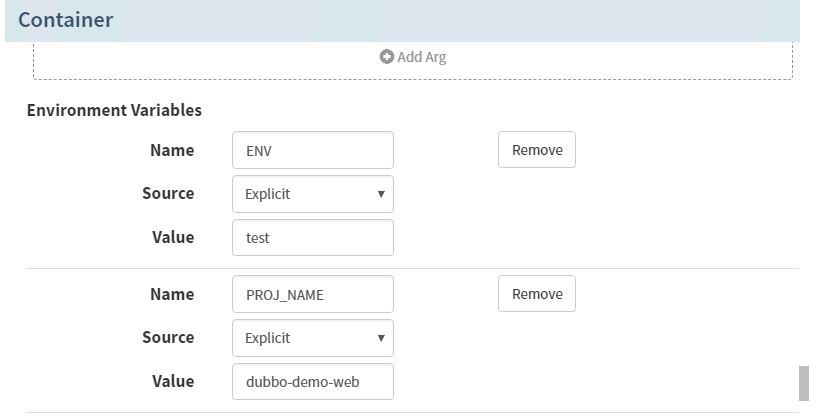Click the Value label beside the test field
Viewport: 818px width, 418px height.
(x=171, y=238)
